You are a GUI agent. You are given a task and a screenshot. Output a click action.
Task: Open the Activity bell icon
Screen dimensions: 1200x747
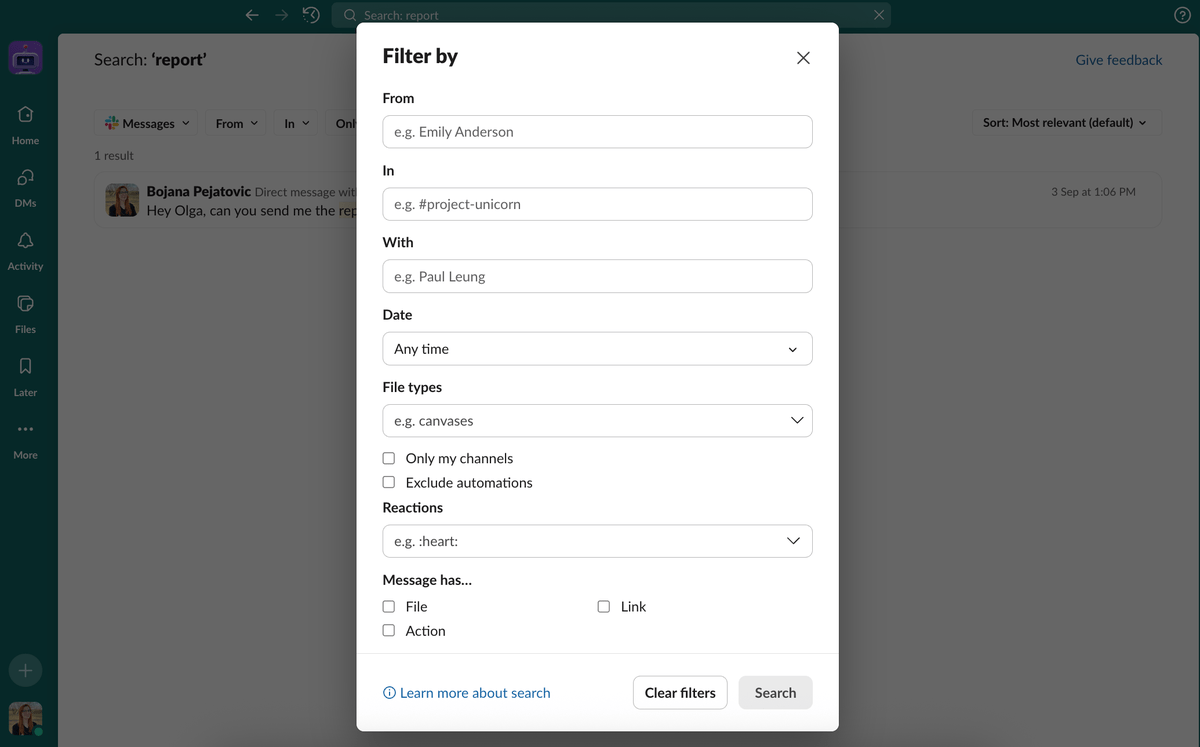[25, 241]
